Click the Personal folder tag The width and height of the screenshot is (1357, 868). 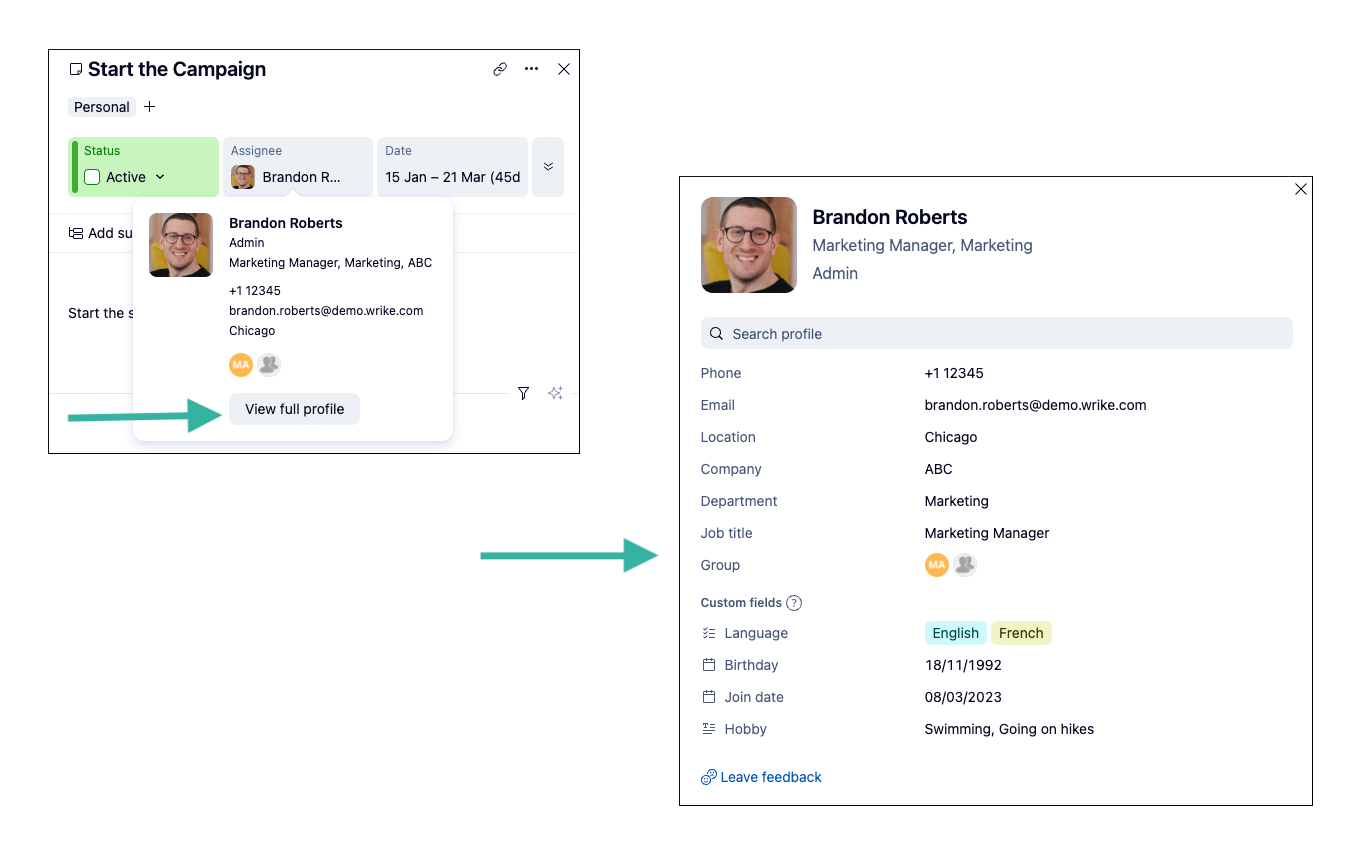[x=102, y=107]
